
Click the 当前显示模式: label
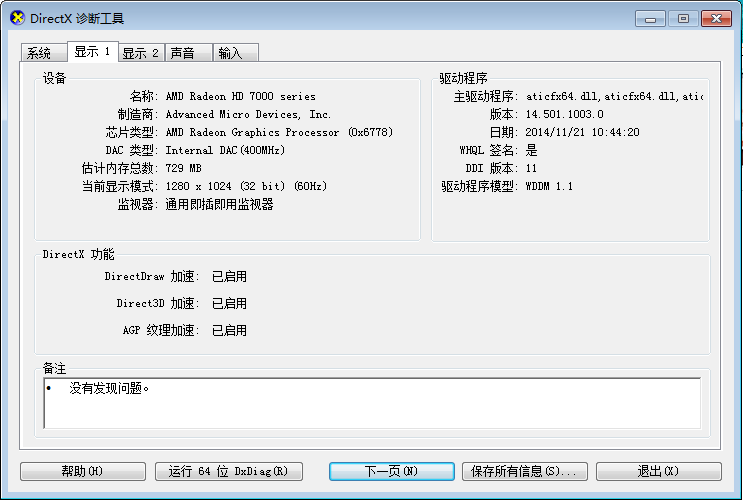tap(120, 186)
